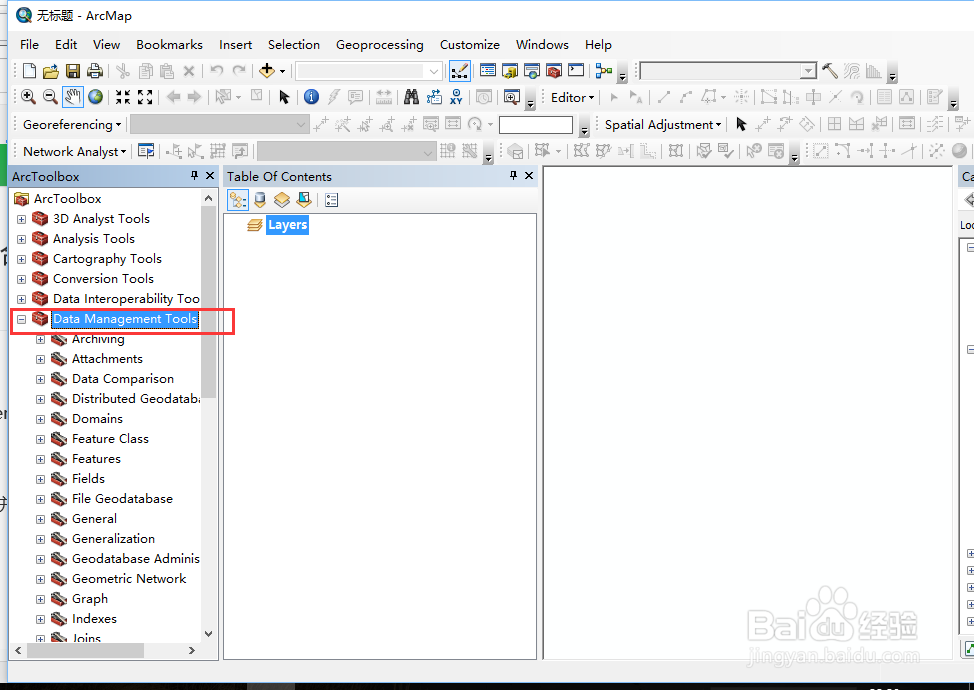Collapse Data Management Tools toolbox

coord(21,319)
